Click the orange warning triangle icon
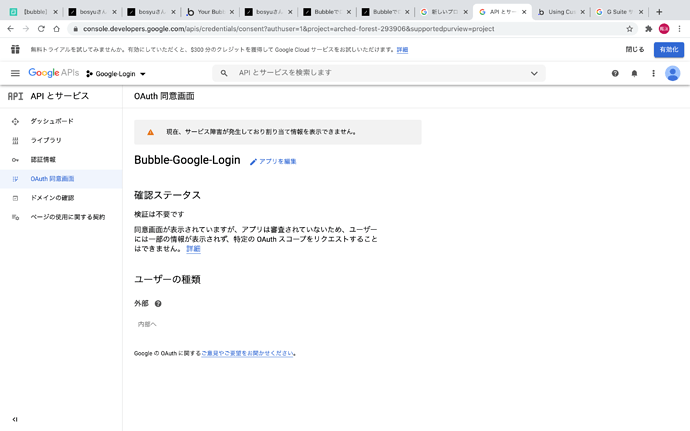The width and height of the screenshot is (690, 431). pyautogui.click(x=150, y=132)
